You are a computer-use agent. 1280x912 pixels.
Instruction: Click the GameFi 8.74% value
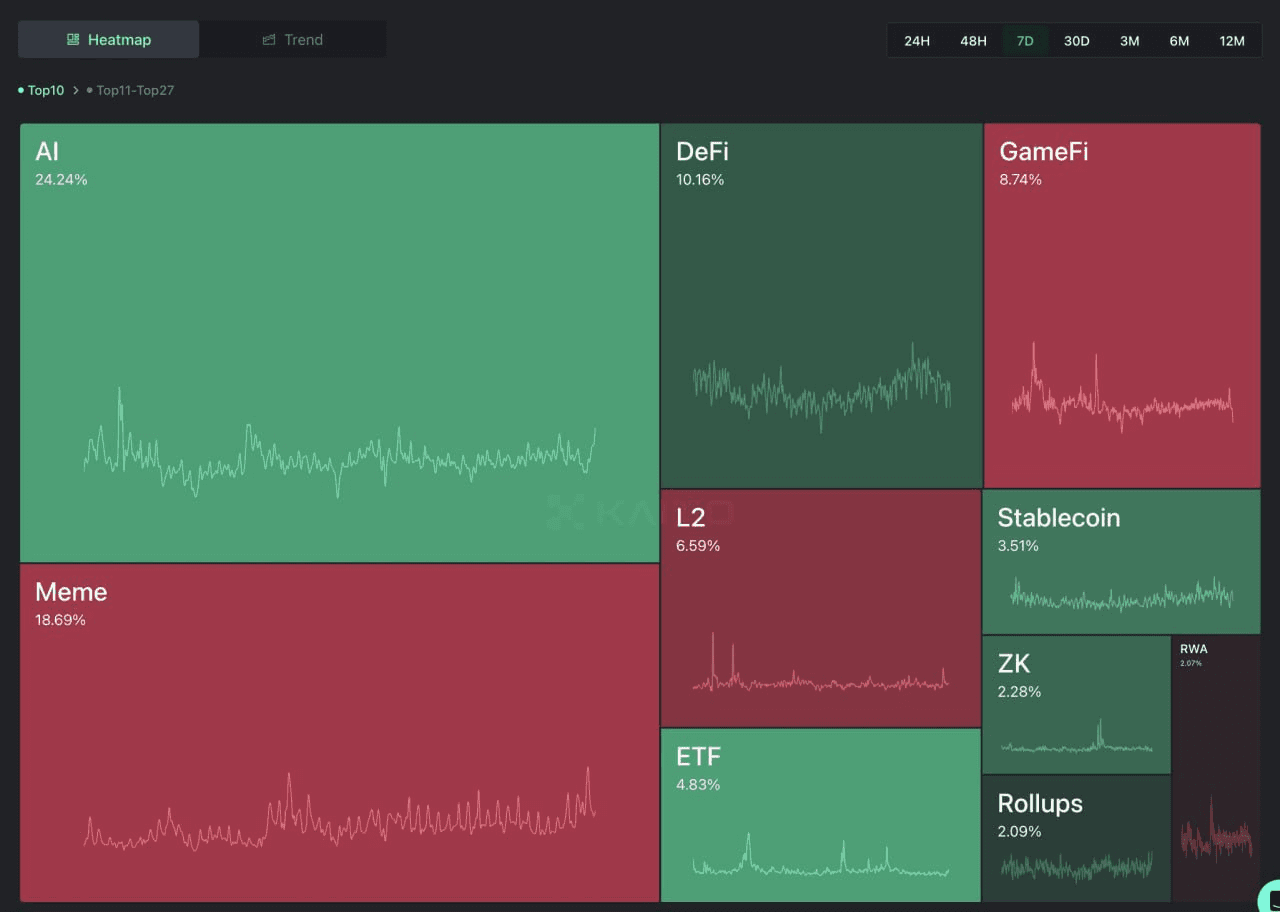click(1021, 180)
